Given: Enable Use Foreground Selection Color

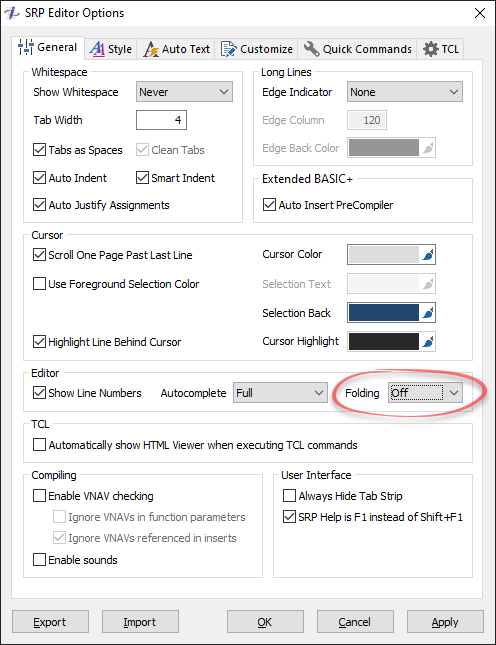Looking at the screenshot, I should point(39,284).
